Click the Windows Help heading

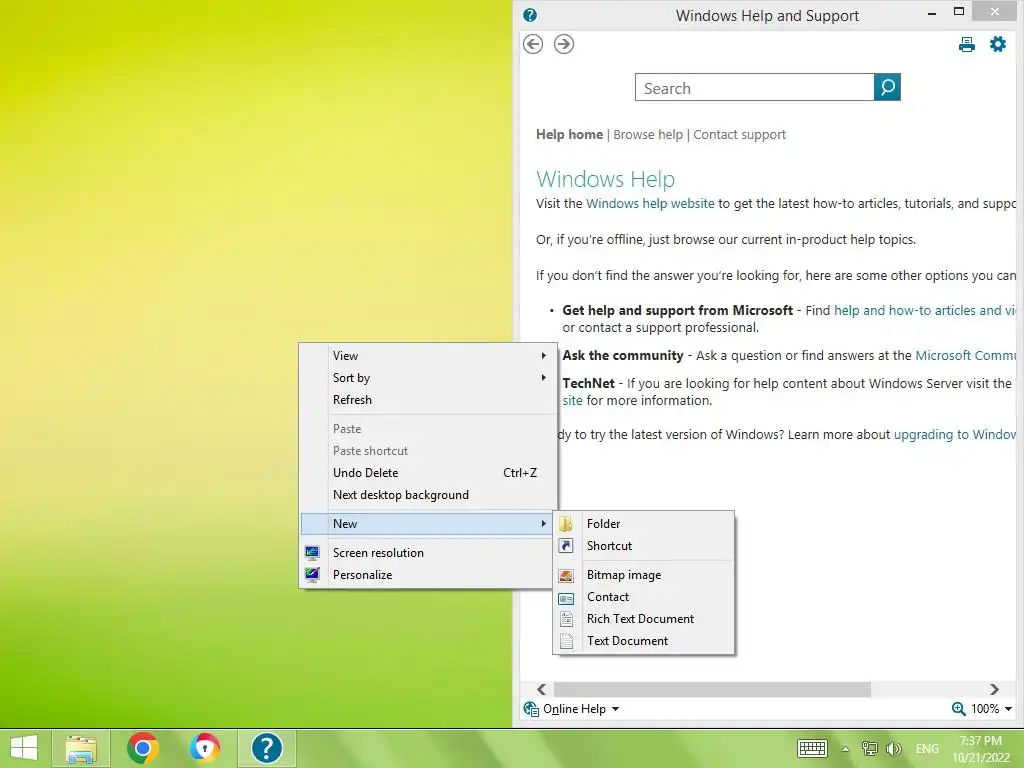[x=605, y=179]
